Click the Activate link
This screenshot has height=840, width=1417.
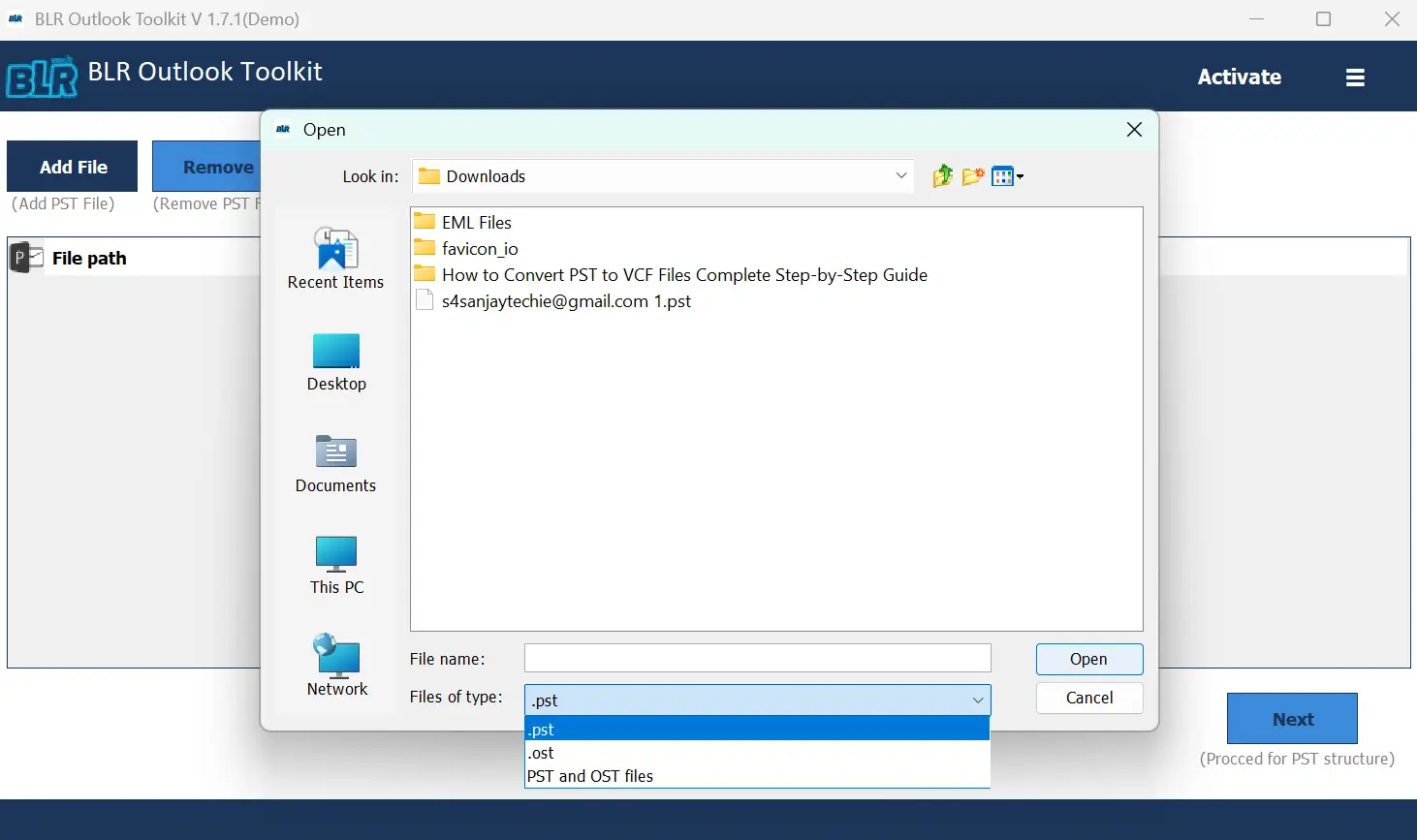1240,76
